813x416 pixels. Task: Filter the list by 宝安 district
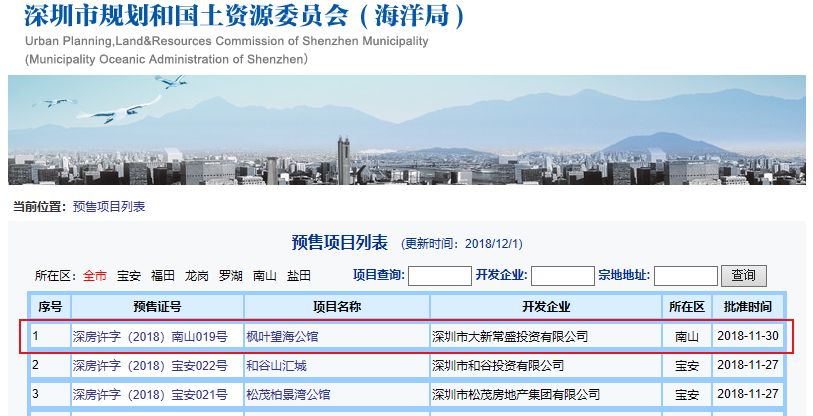[x=129, y=276]
